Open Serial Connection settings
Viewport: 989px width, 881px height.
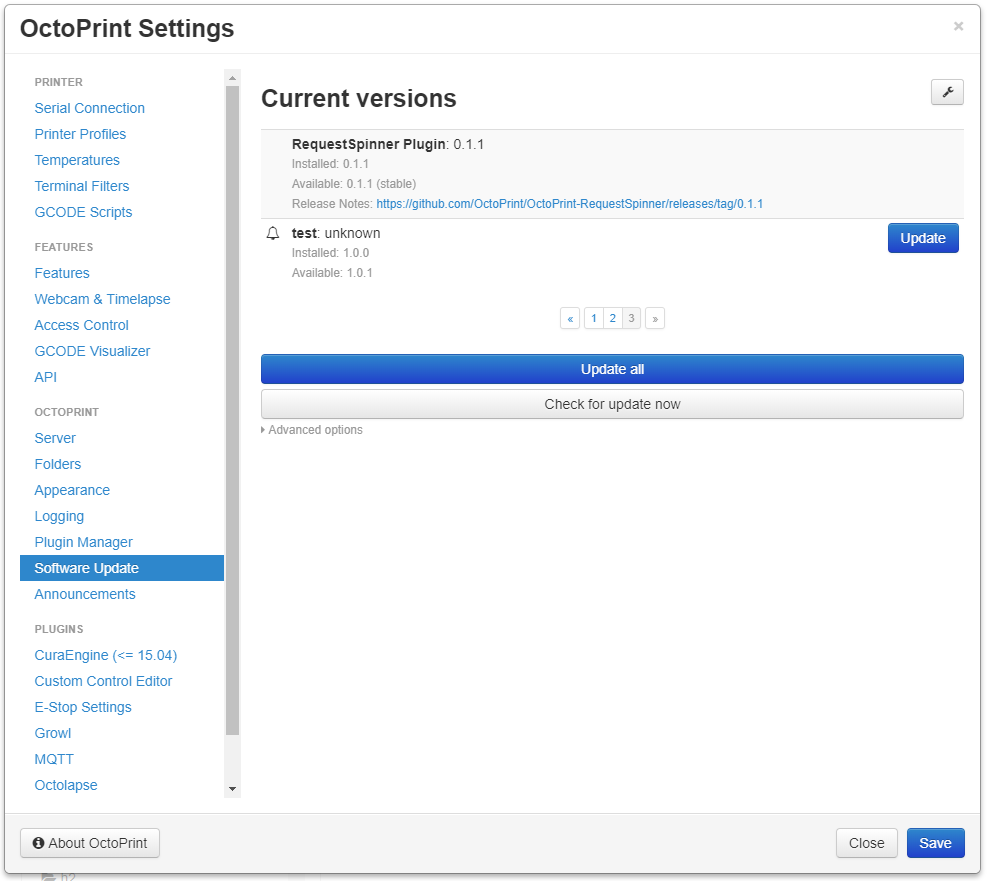[x=89, y=107]
